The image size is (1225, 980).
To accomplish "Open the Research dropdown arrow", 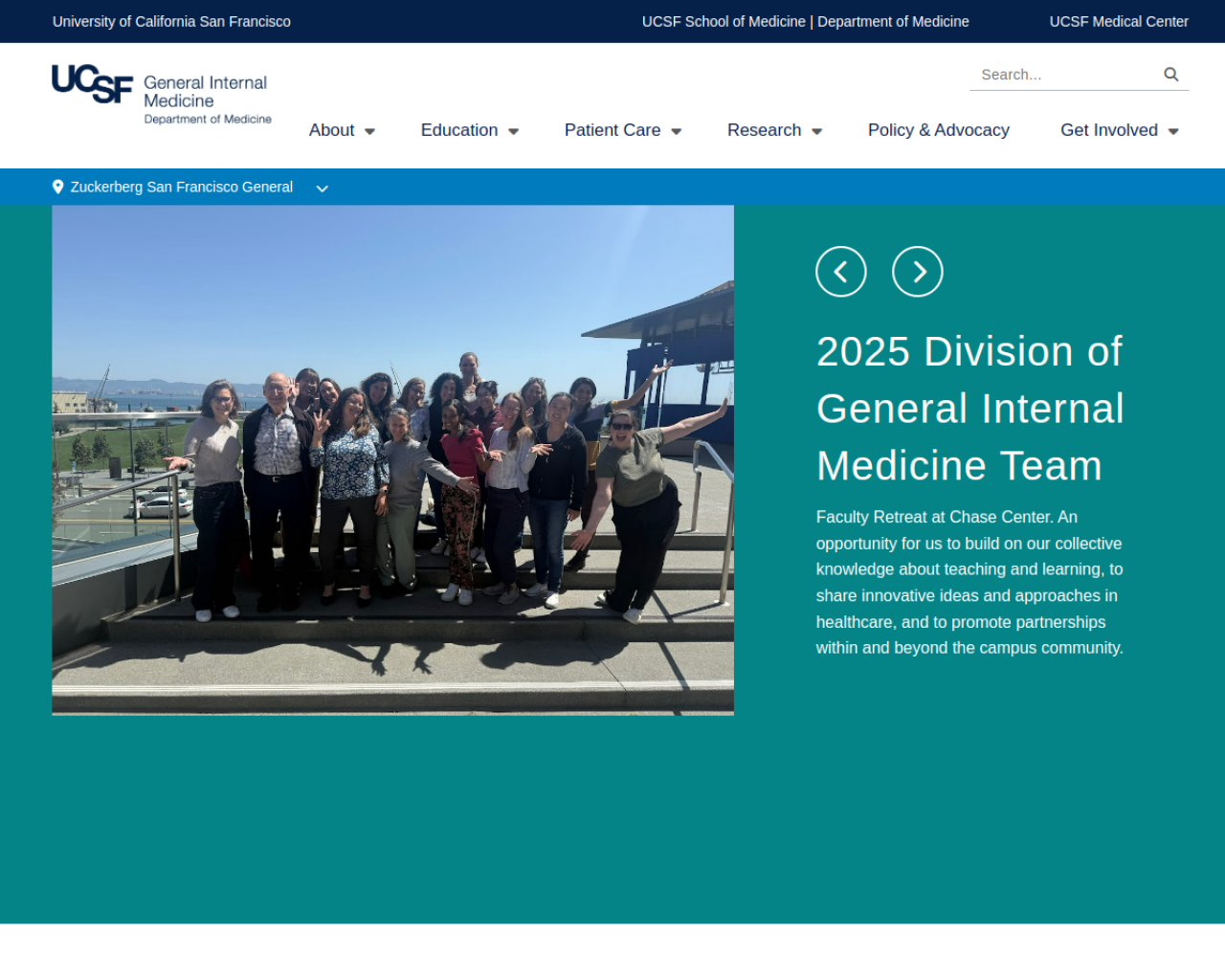I will click(x=816, y=132).
